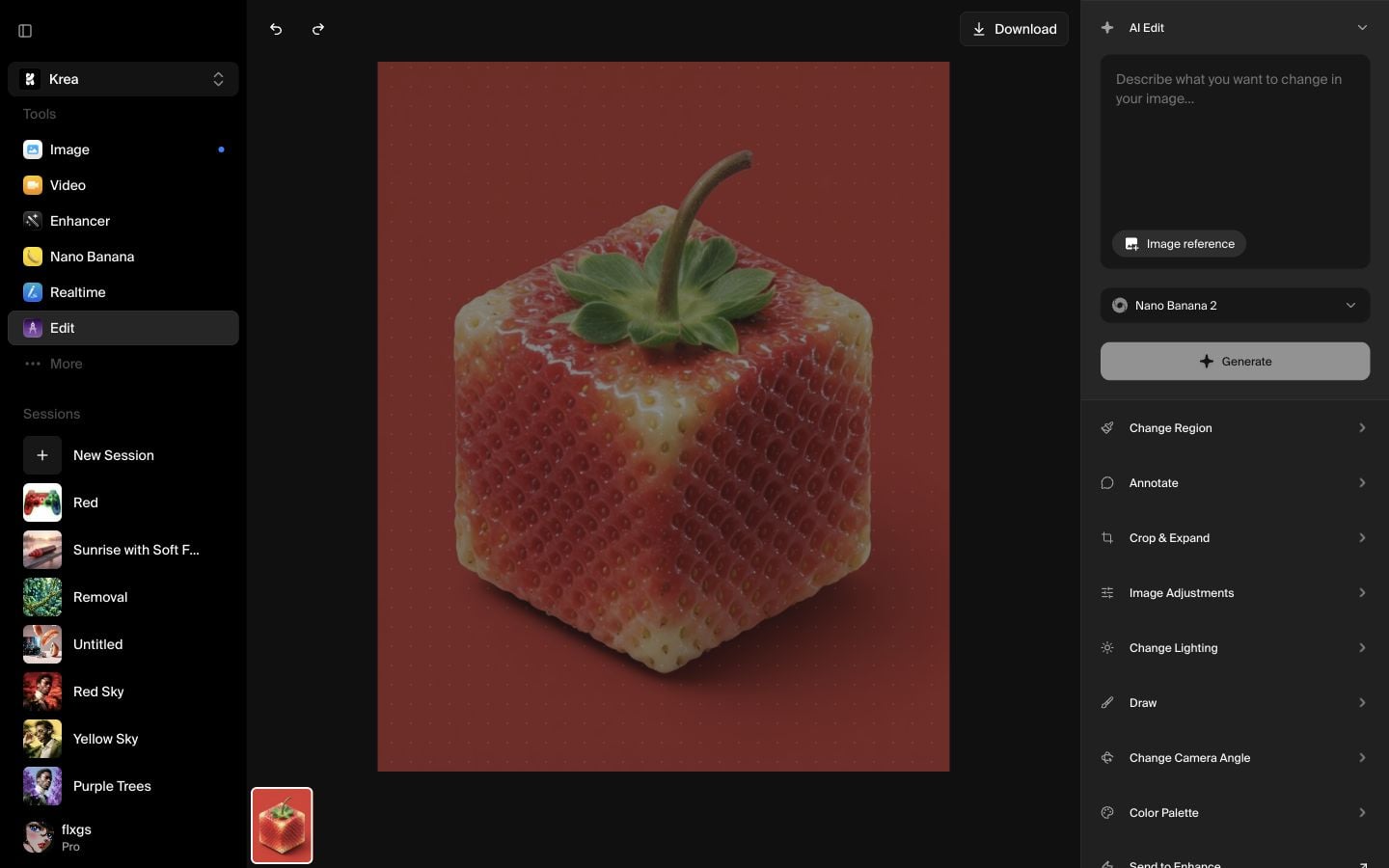
Task: Click the flxgs profile avatar
Action: pyautogui.click(x=39, y=837)
